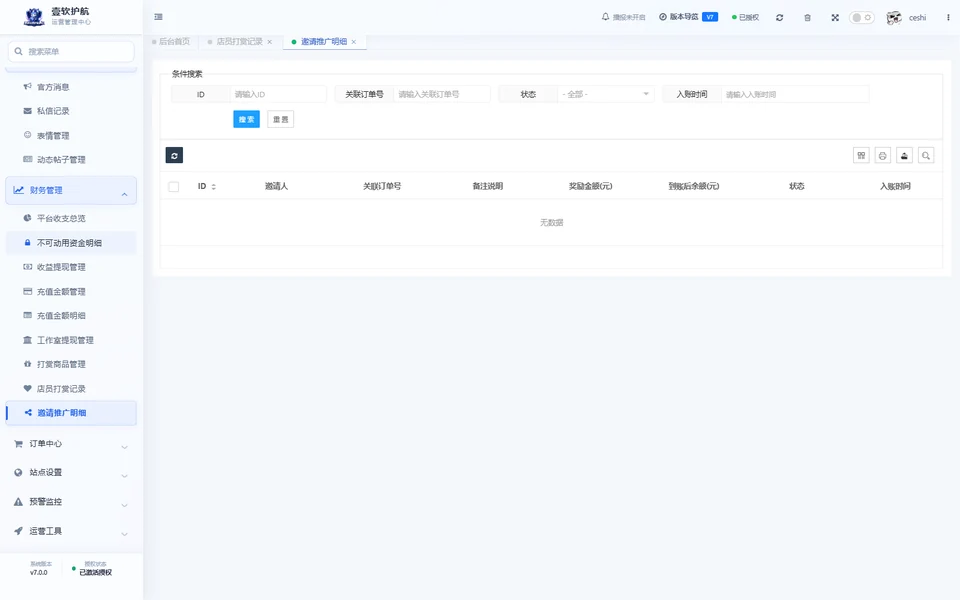Print the table with the printer icon
This screenshot has height=600, width=960.
pyautogui.click(x=883, y=156)
